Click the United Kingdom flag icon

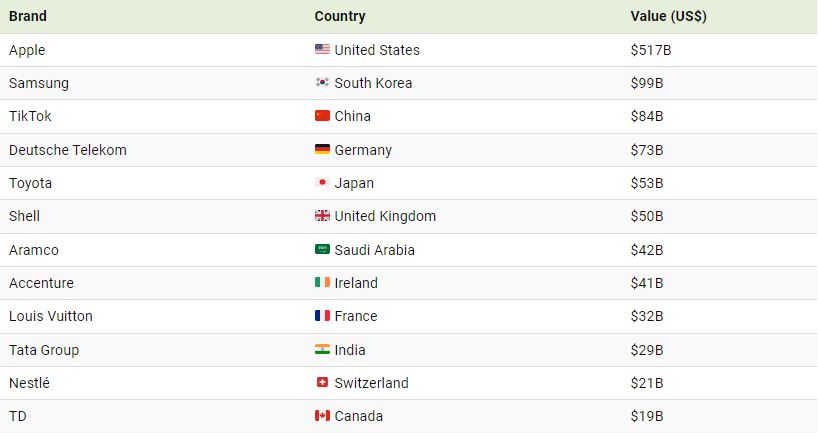pos(322,216)
